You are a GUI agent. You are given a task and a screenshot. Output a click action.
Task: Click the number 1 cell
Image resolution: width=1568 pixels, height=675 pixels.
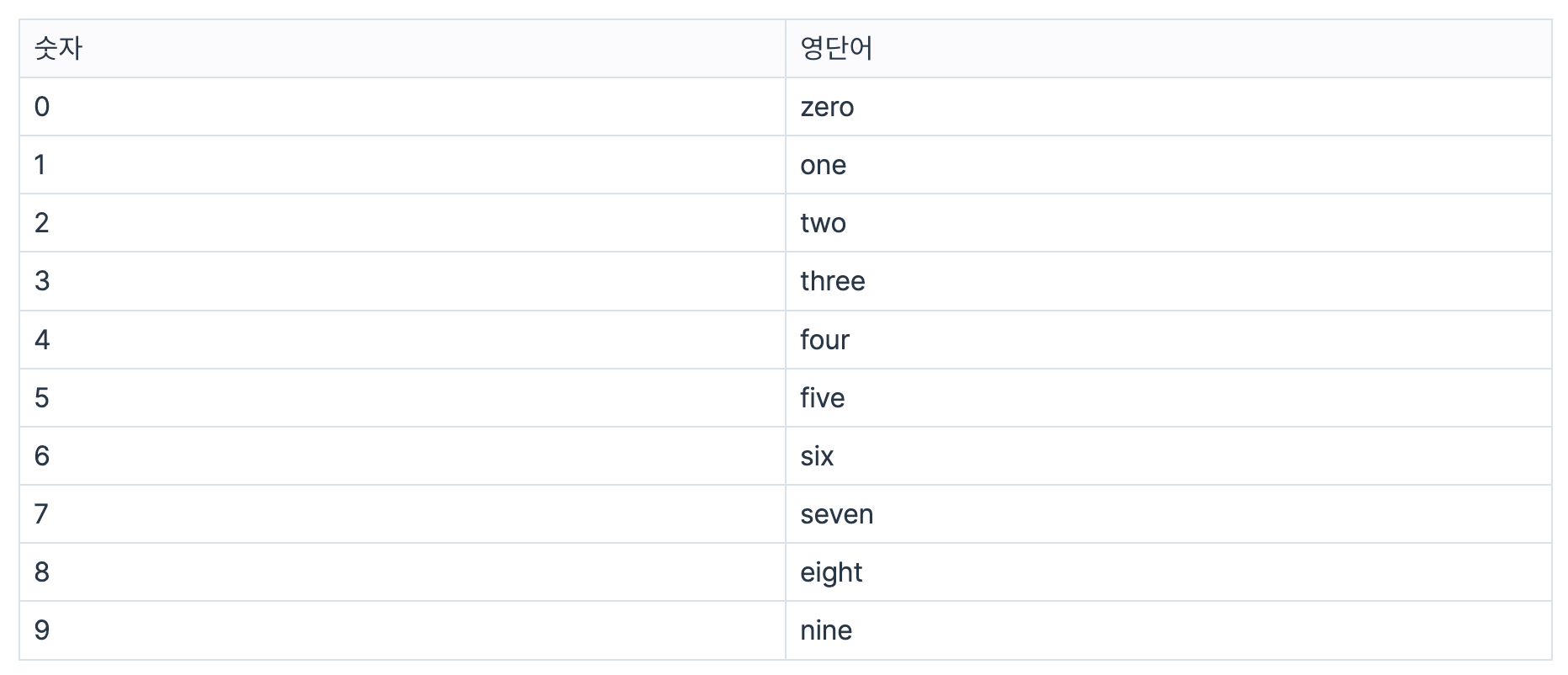pos(402,165)
